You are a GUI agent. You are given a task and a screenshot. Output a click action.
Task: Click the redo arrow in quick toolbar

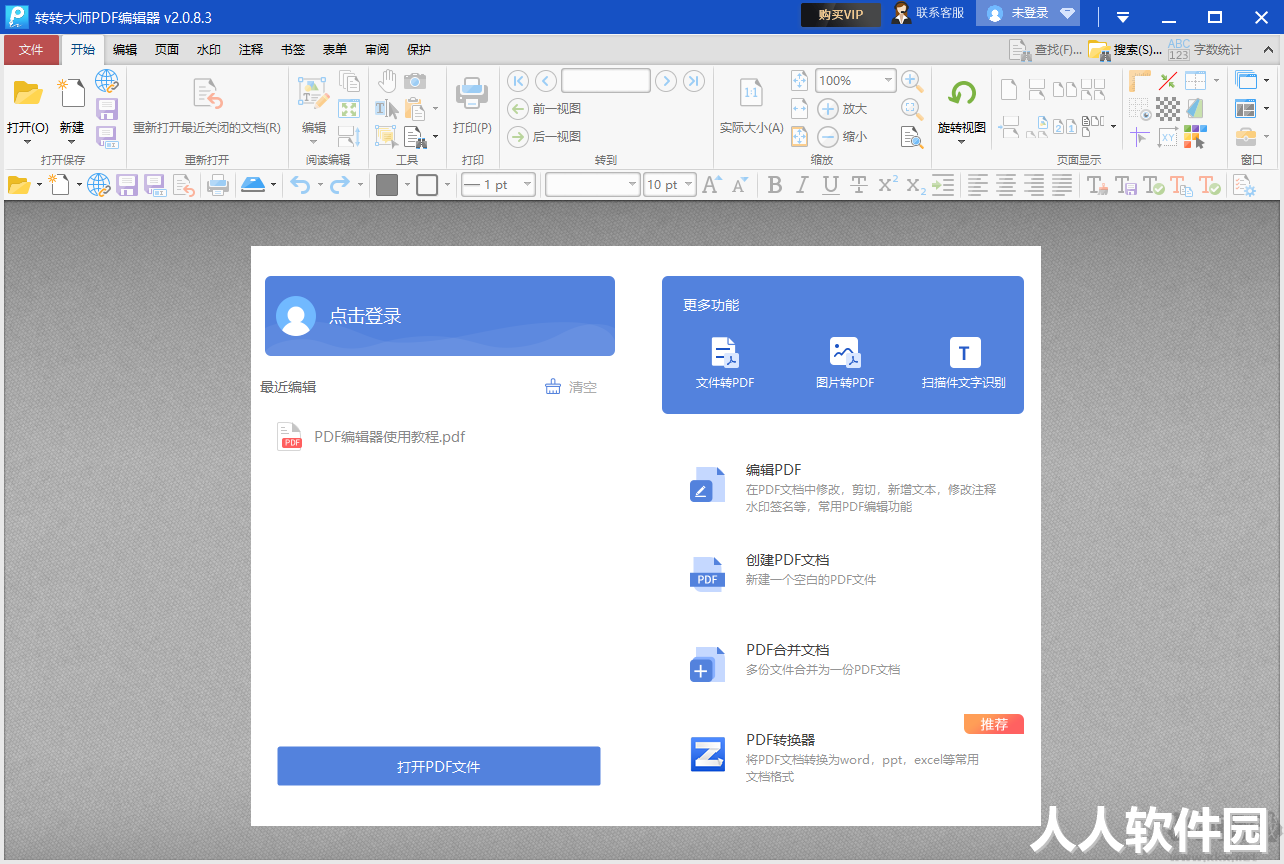click(340, 184)
